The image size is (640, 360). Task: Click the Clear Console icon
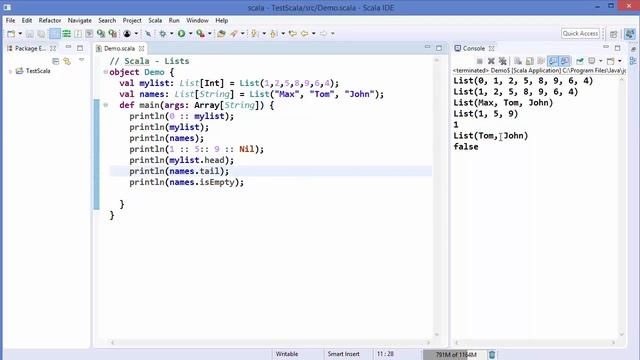pyautogui.click(x=518, y=61)
